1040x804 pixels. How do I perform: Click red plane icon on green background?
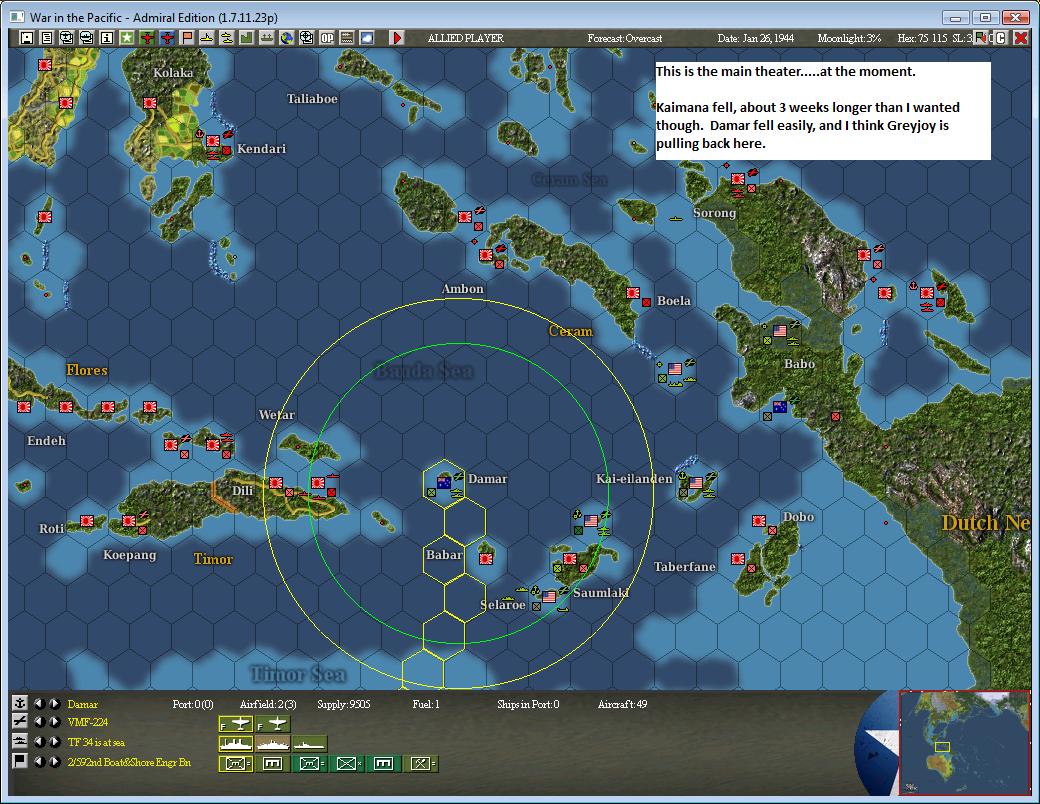point(147,38)
